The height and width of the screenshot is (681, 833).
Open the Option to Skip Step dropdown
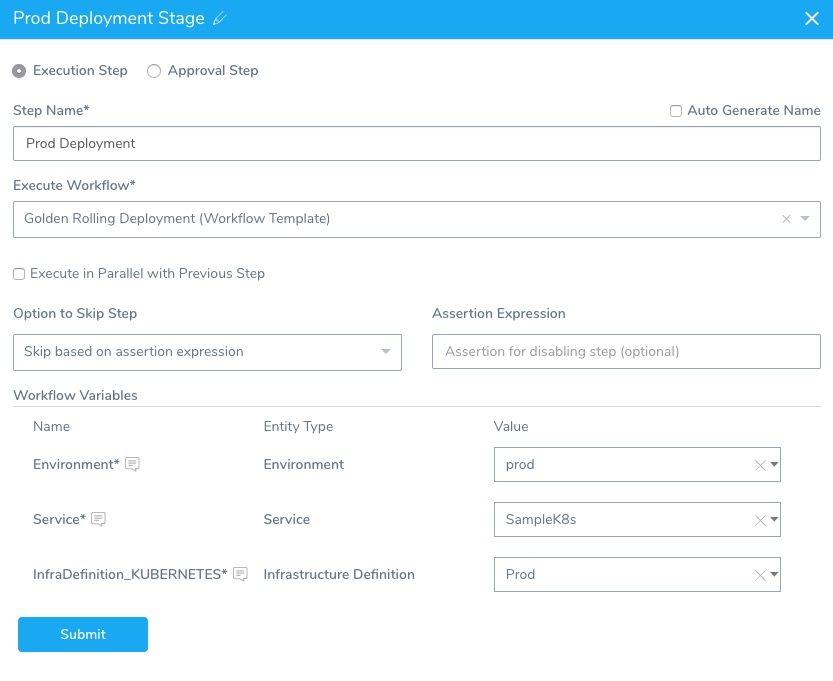pyautogui.click(x=207, y=352)
